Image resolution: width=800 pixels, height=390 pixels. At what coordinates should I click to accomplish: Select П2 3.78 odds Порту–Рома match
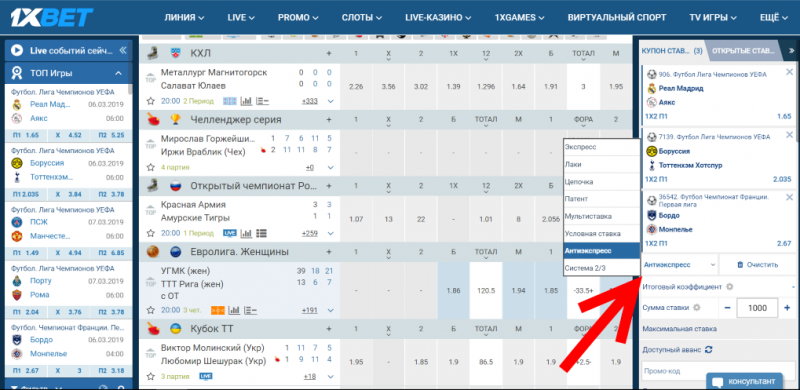coord(110,312)
